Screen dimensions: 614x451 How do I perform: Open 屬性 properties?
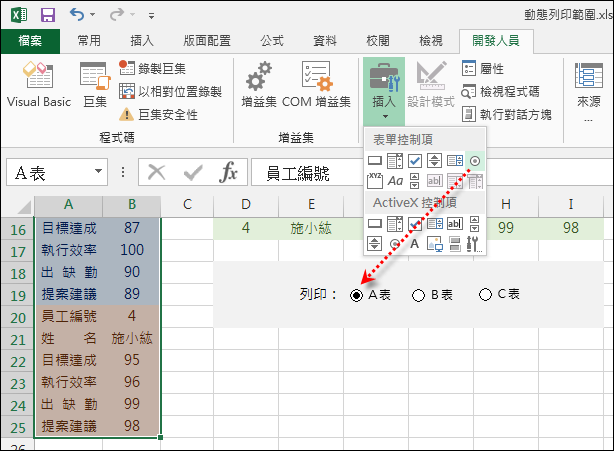[x=483, y=69]
